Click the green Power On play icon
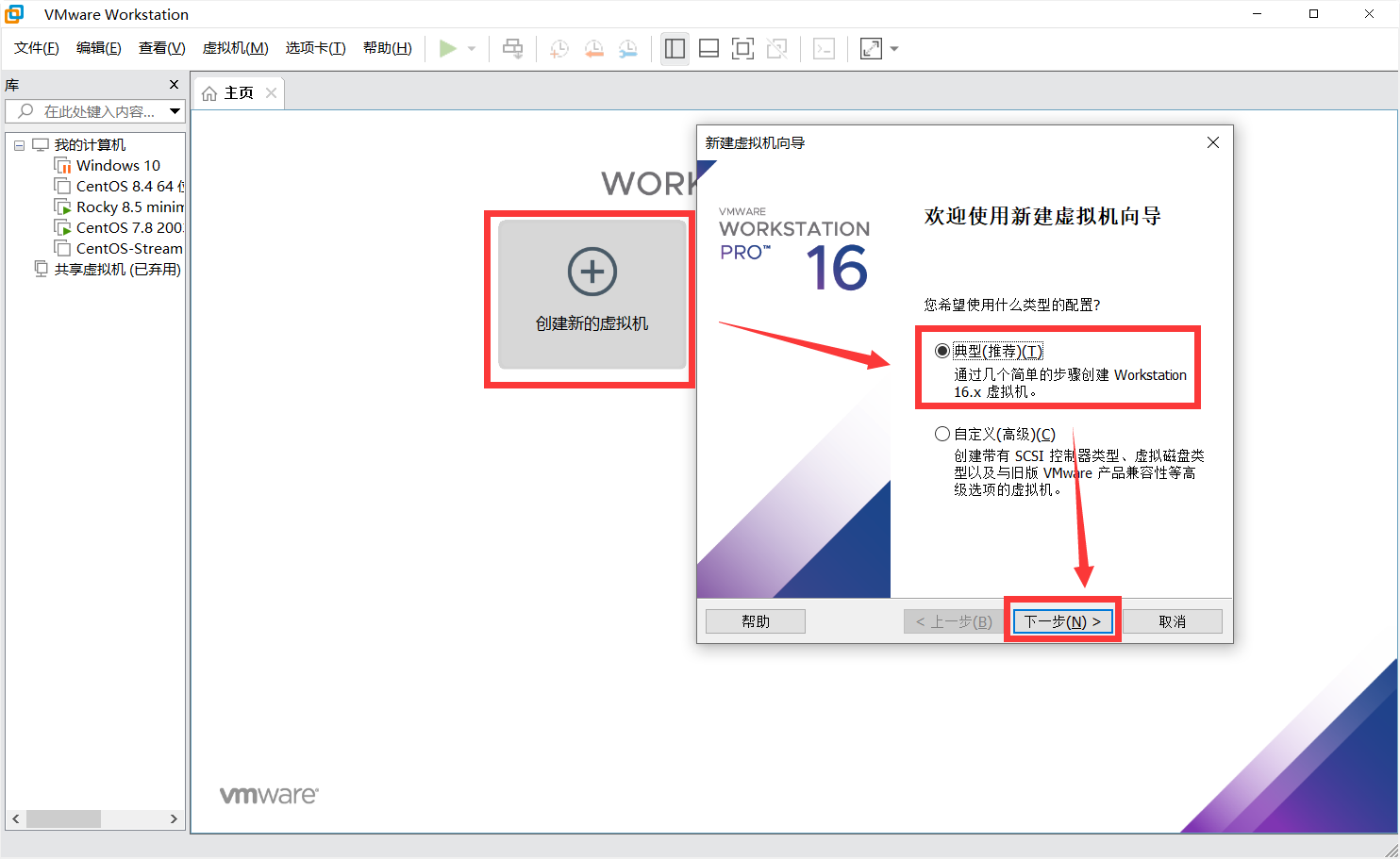The height and width of the screenshot is (859, 1400). pyautogui.click(x=448, y=48)
